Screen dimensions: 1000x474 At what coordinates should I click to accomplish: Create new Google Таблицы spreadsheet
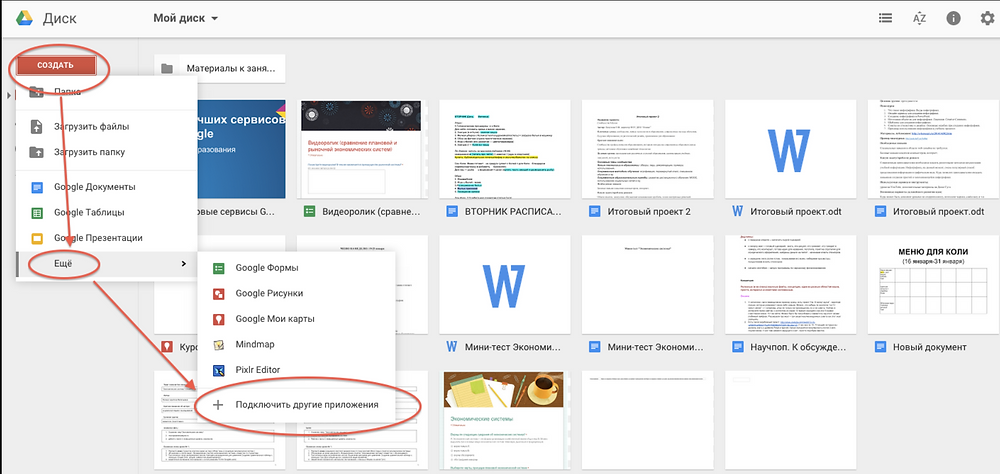click(x=92, y=212)
